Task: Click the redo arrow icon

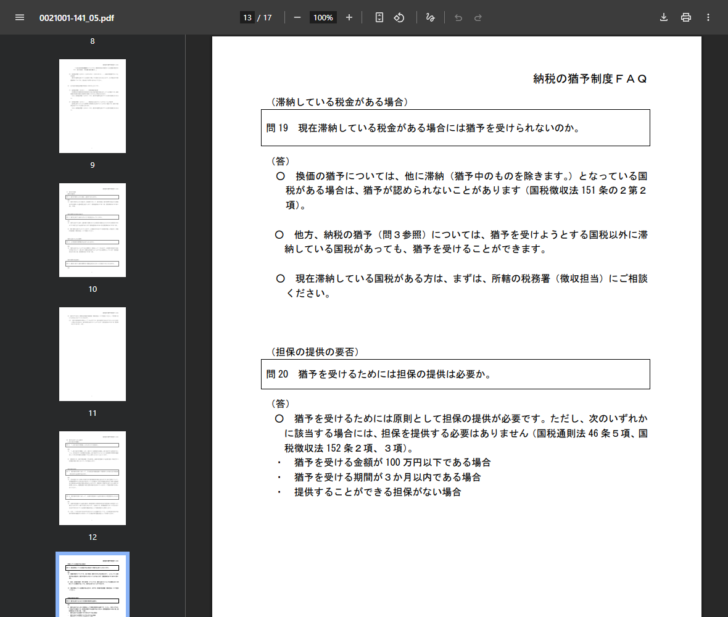Action: [478, 18]
